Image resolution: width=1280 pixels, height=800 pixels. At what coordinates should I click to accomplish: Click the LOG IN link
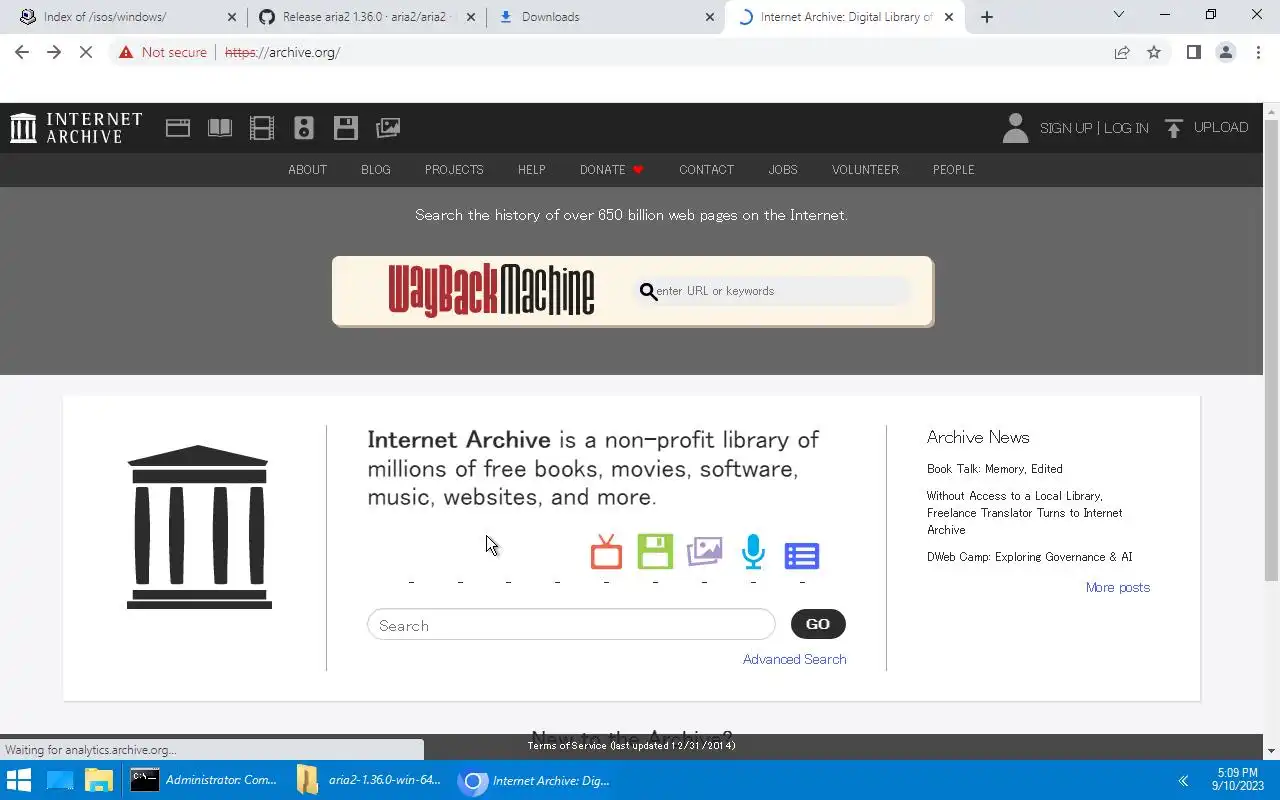click(1126, 128)
